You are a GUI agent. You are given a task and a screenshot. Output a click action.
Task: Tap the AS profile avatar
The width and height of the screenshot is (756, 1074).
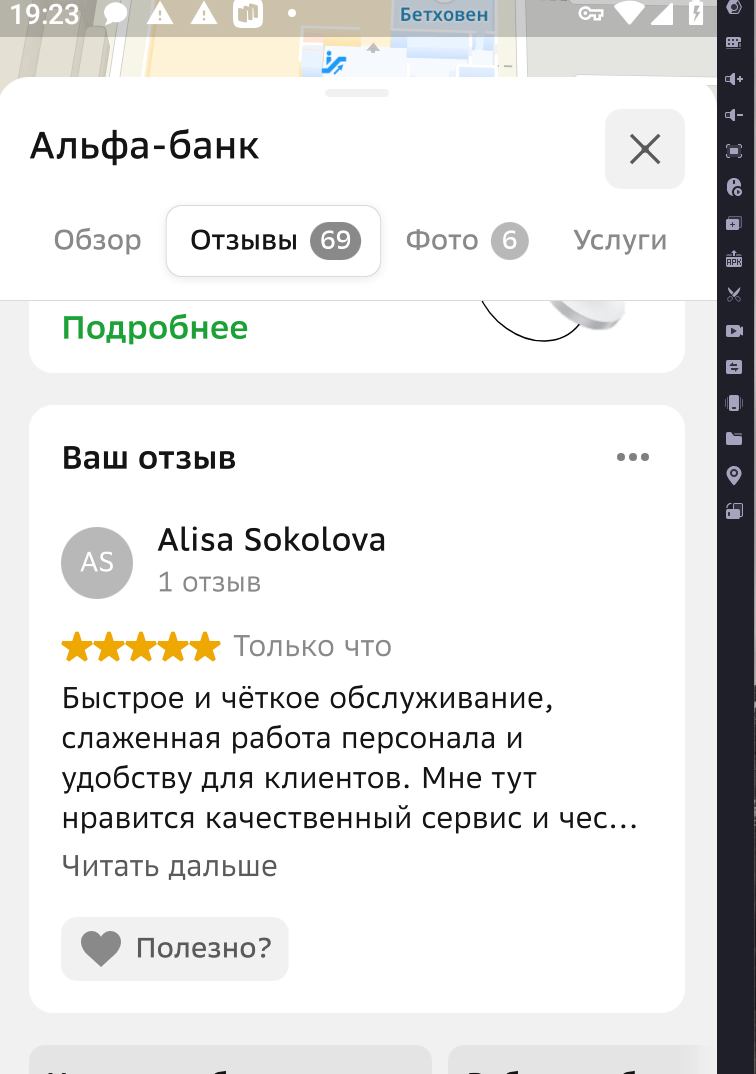(97, 563)
